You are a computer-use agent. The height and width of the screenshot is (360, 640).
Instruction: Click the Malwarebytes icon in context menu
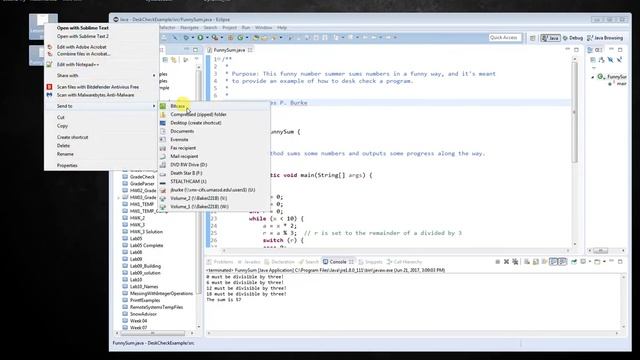pos(49,95)
